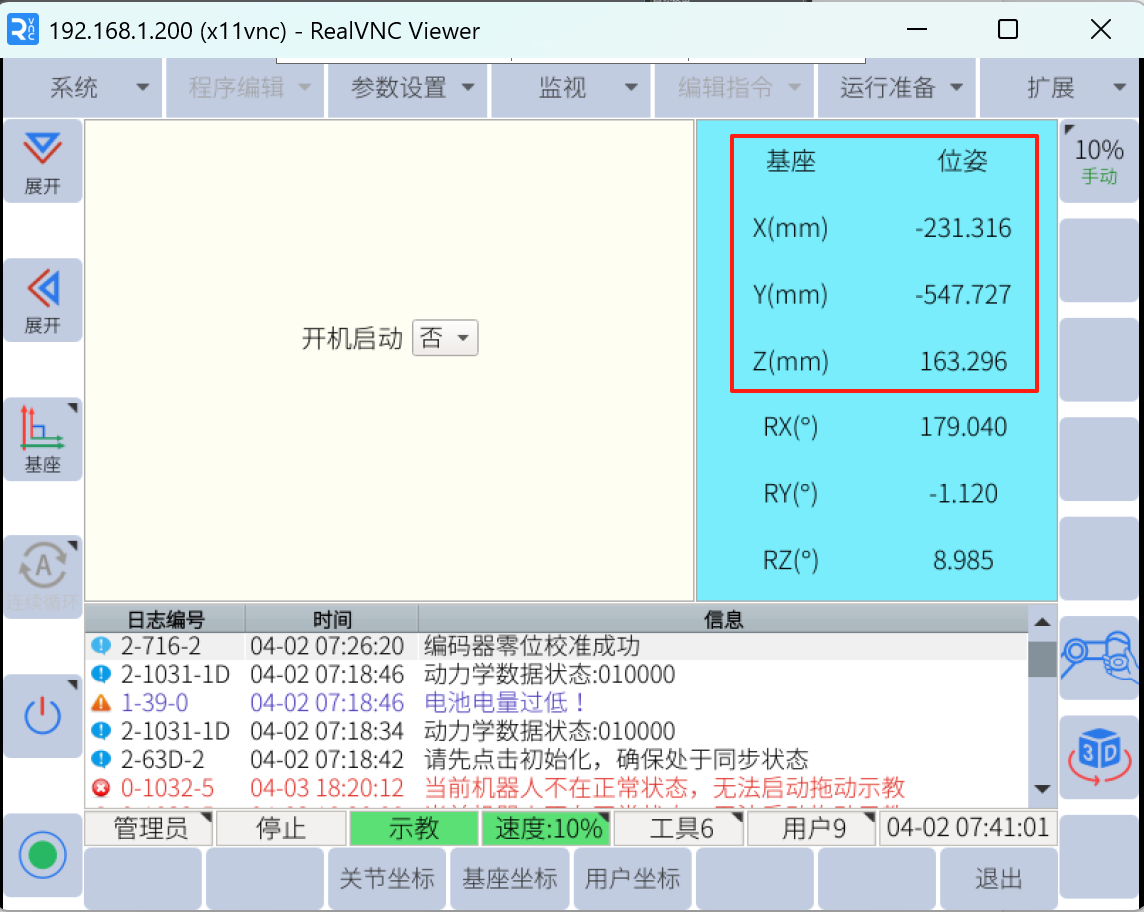Open the 工具6 tool selector
Screen dimensions: 1144x912
[x=680, y=829]
